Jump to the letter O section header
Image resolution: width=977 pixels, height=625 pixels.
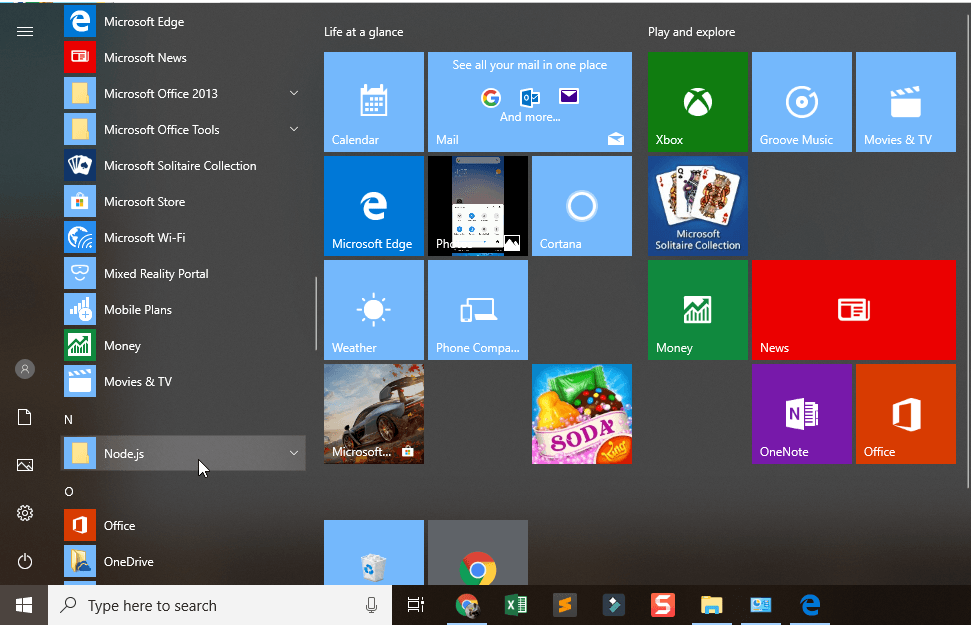[69, 492]
